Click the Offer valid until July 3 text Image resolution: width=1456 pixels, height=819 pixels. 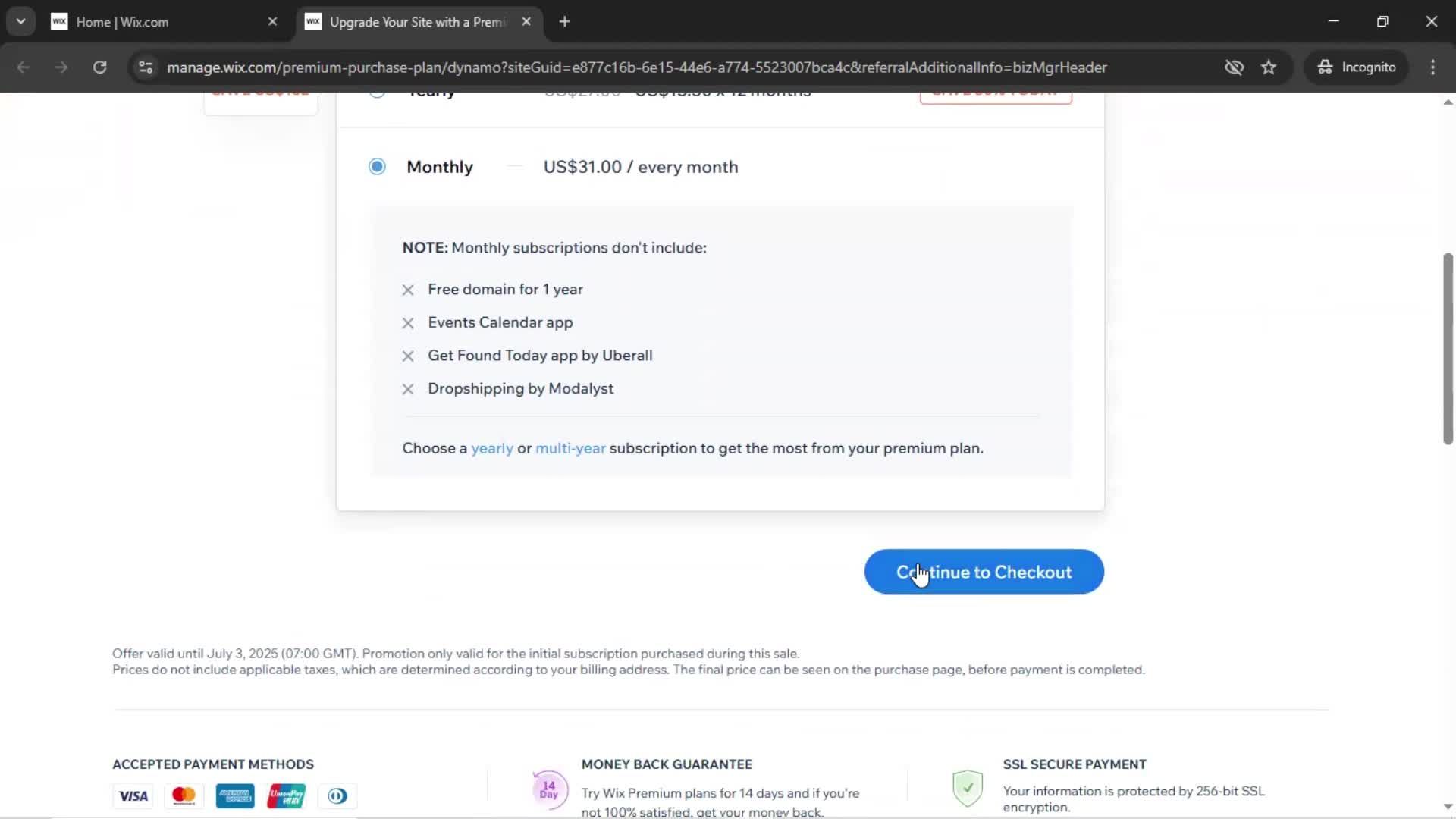pos(456,654)
